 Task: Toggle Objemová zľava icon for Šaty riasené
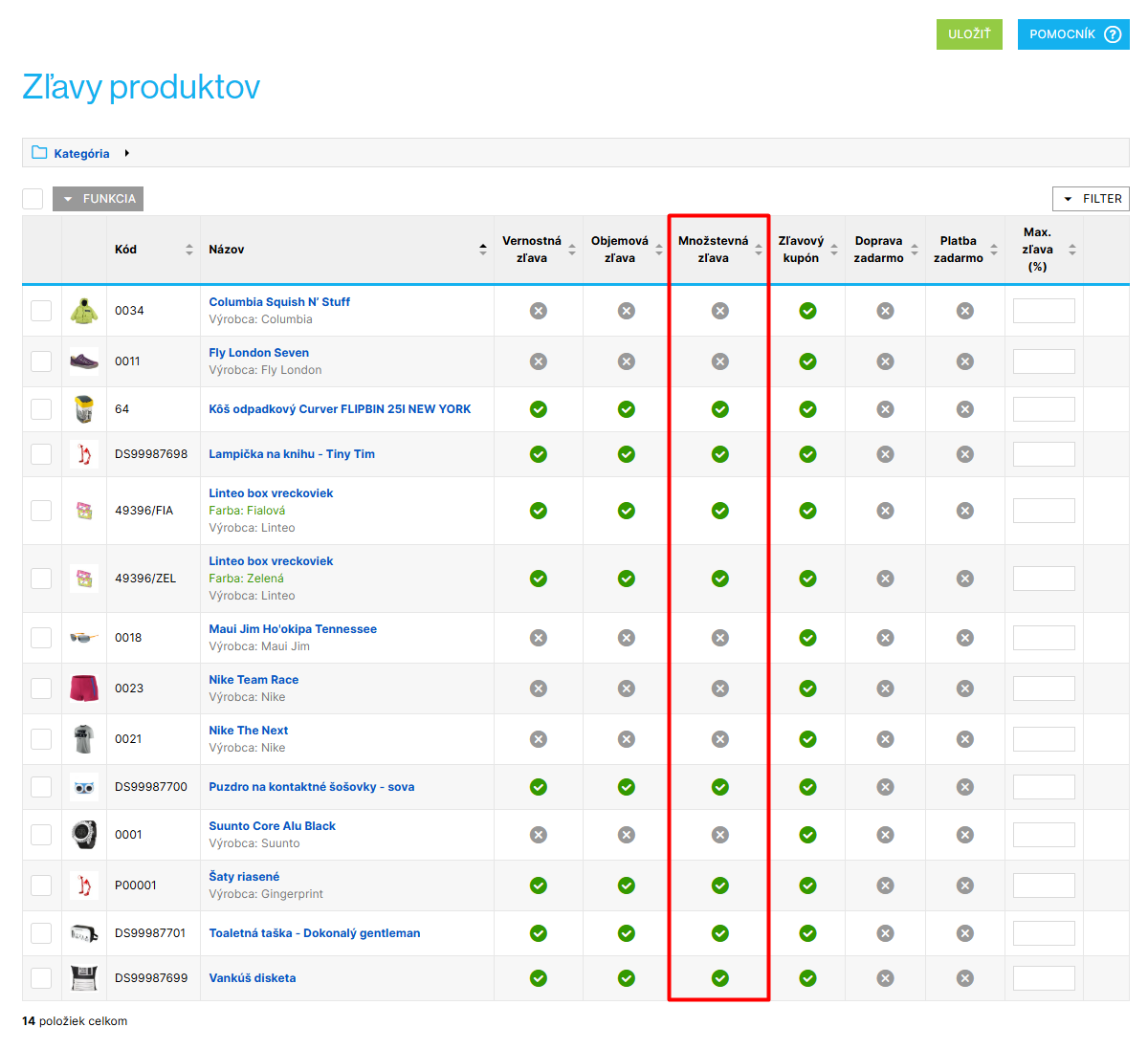[x=627, y=885]
